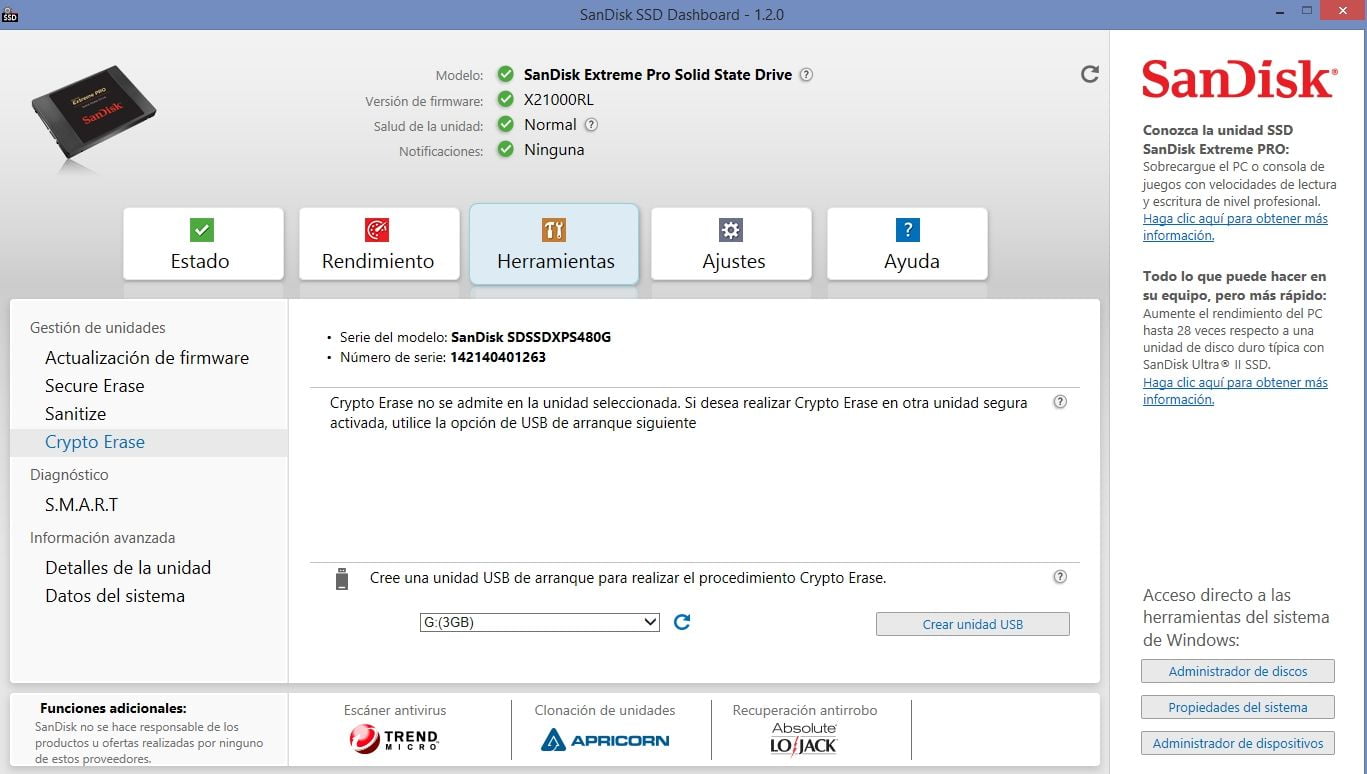Open Trend Micro antivirus scanner
Viewport: 1367px width, 774px height.
[395, 740]
